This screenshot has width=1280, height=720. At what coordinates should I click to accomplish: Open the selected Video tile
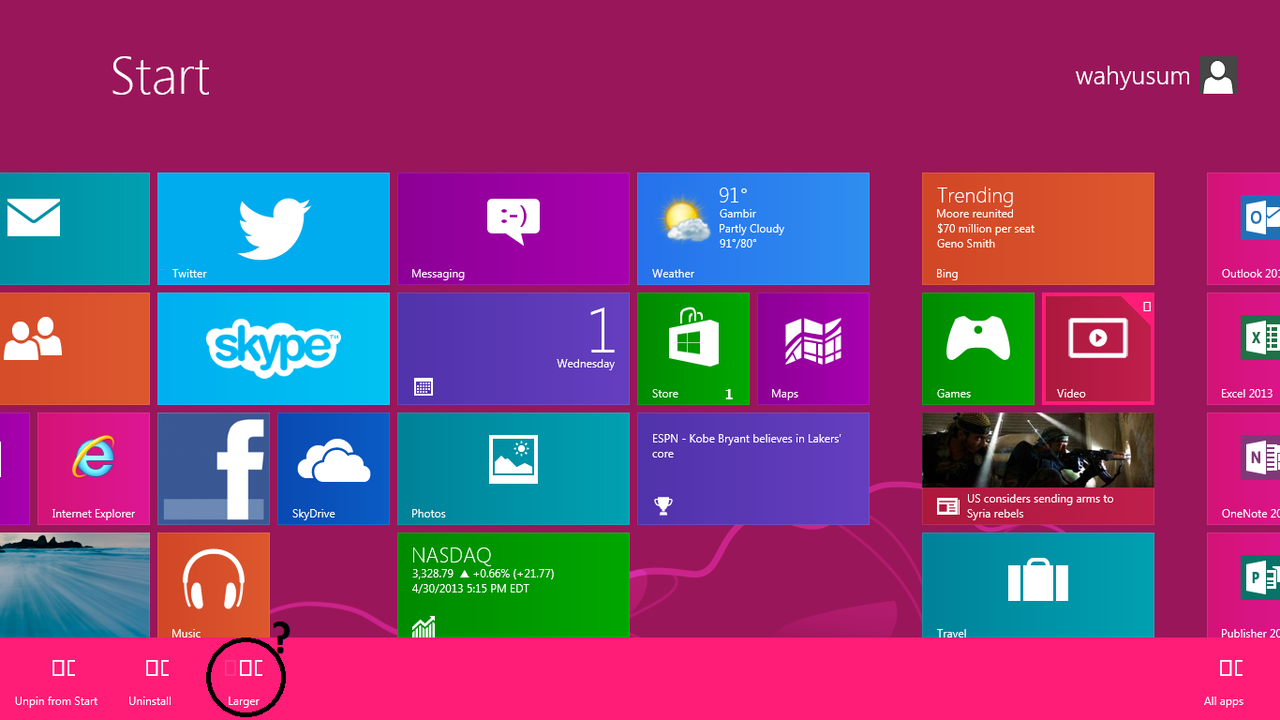click(1098, 349)
